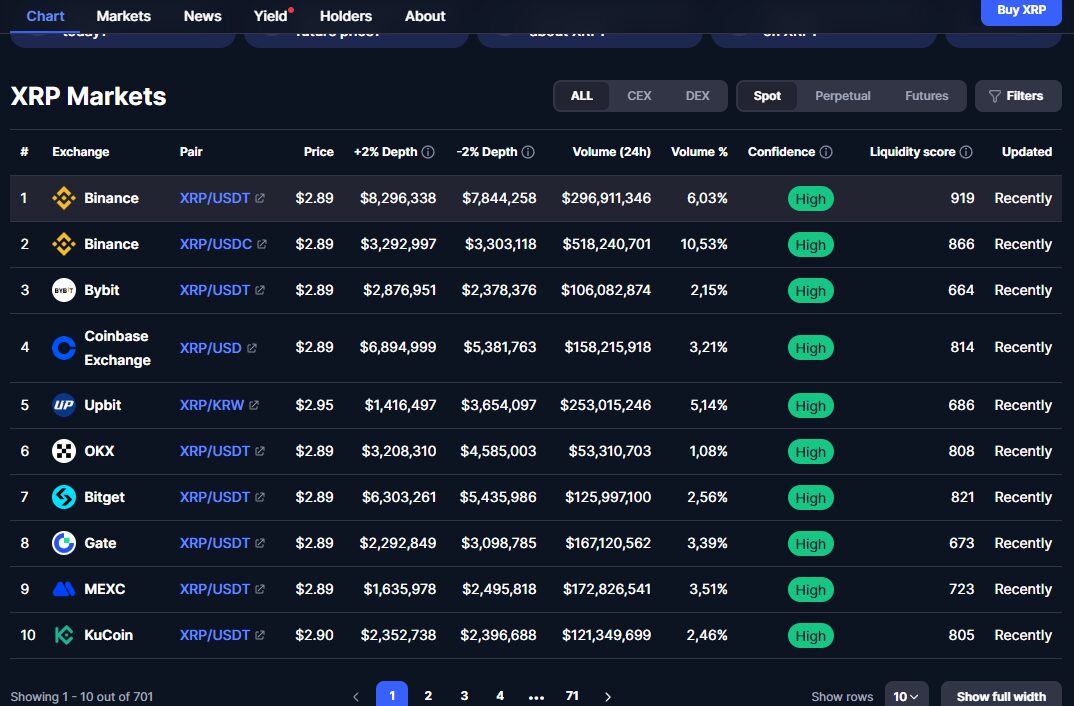Image resolution: width=1074 pixels, height=706 pixels.
Task: Click the Show full width button
Action: [x=1001, y=696]
